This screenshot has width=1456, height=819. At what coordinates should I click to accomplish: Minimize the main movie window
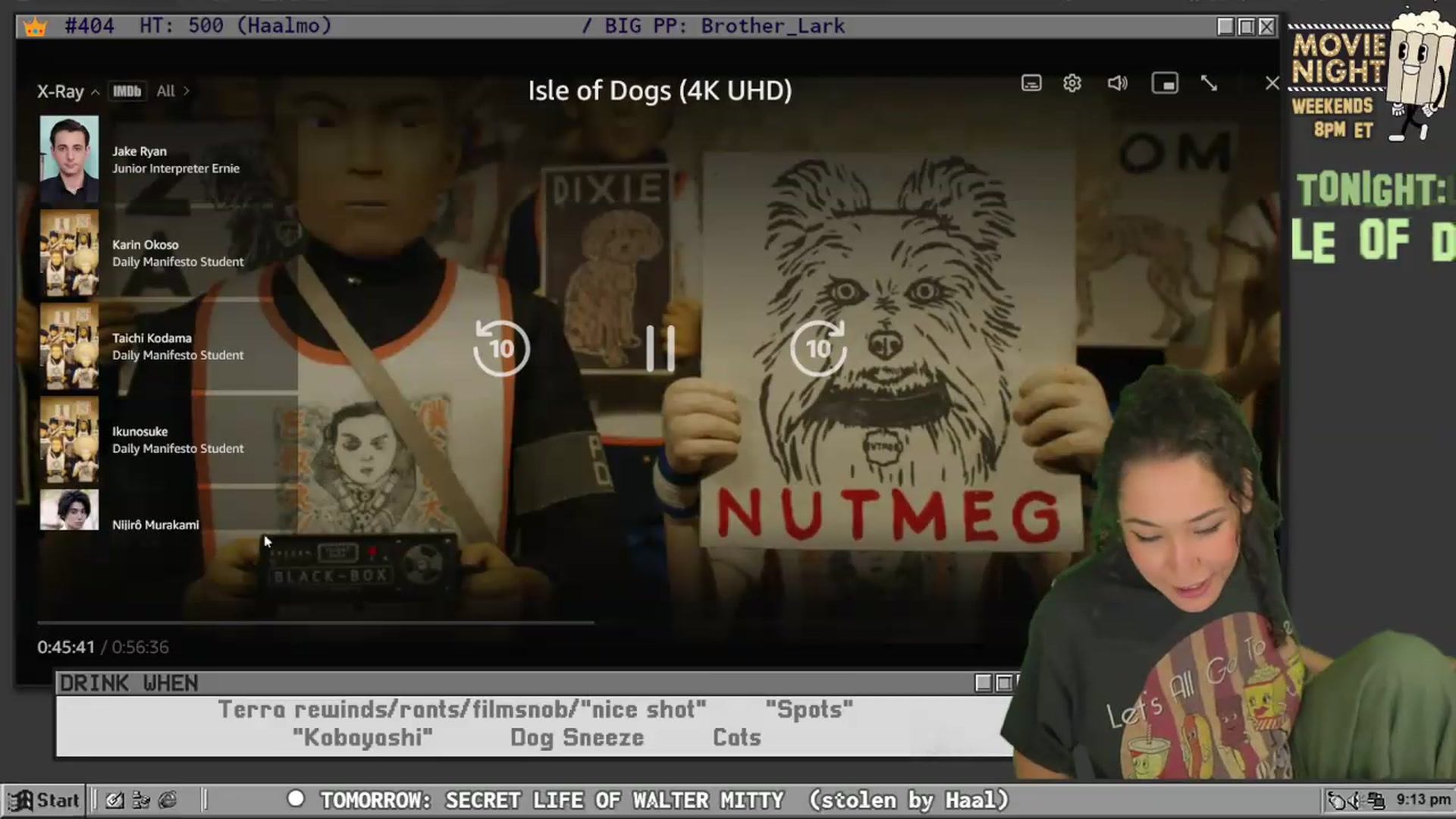coord(1225,27)
